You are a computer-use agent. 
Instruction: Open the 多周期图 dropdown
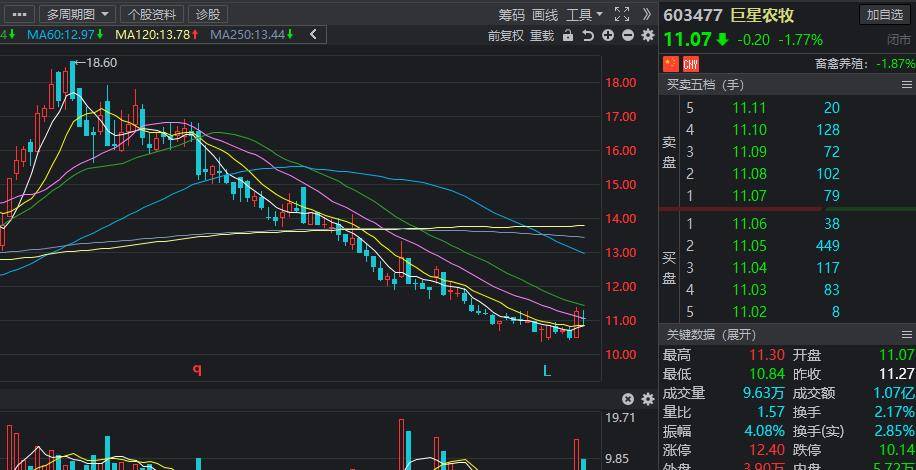pos(78,14)
